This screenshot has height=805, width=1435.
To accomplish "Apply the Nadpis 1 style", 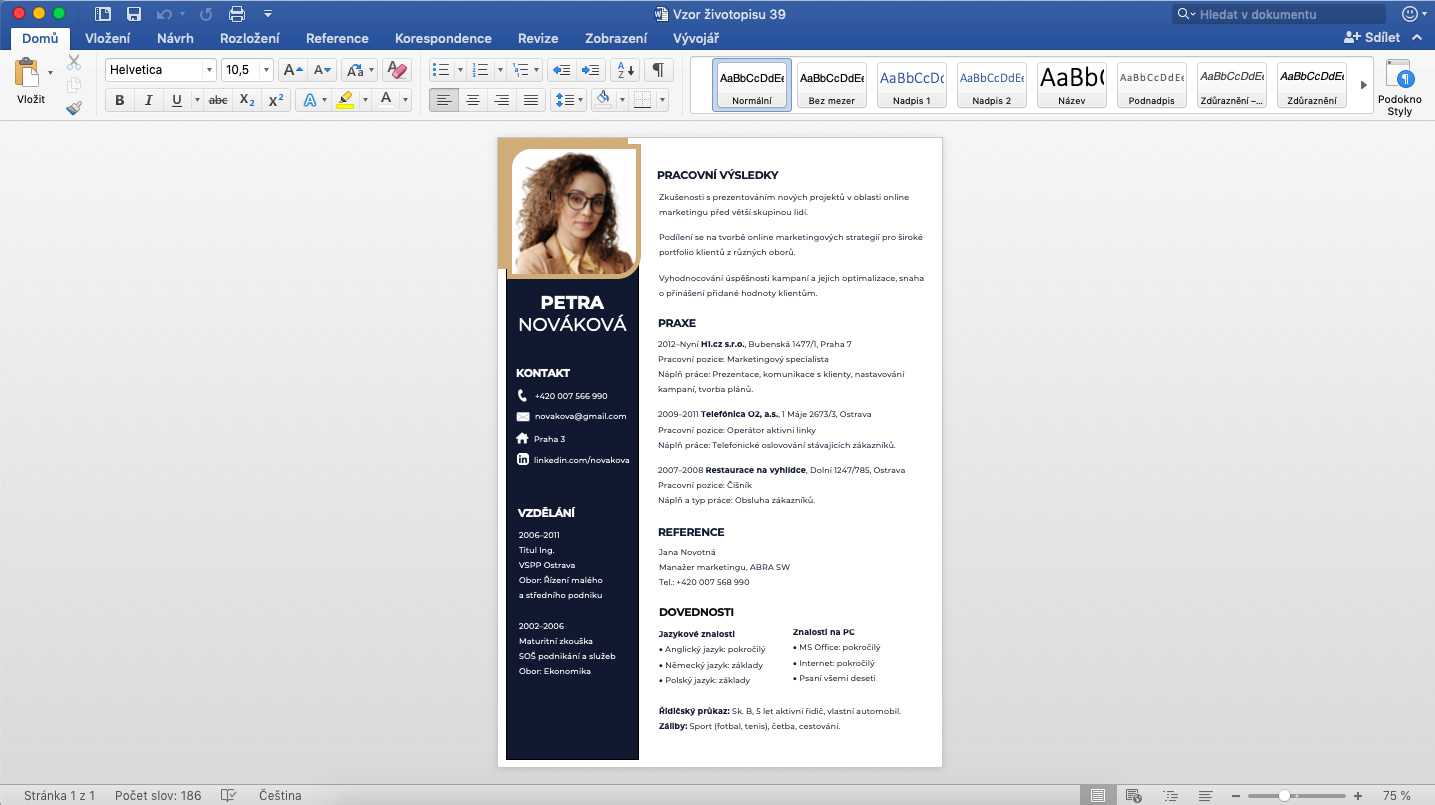I will click(x=912, y=85).
